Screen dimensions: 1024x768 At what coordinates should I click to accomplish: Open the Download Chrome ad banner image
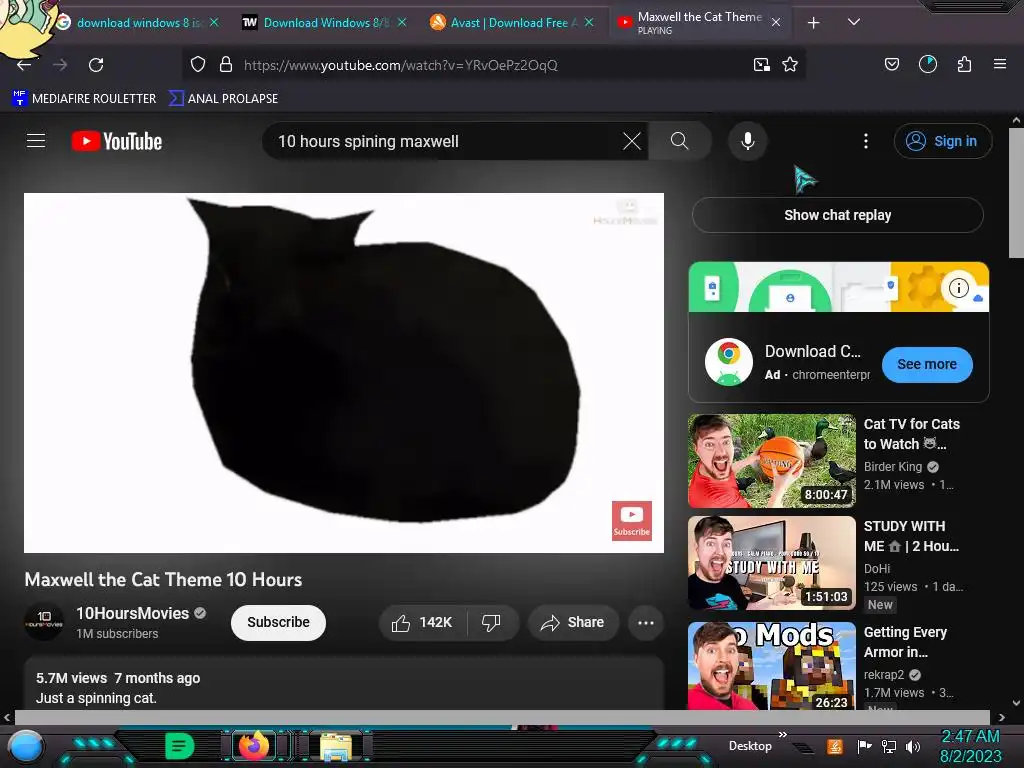(839, 287)
